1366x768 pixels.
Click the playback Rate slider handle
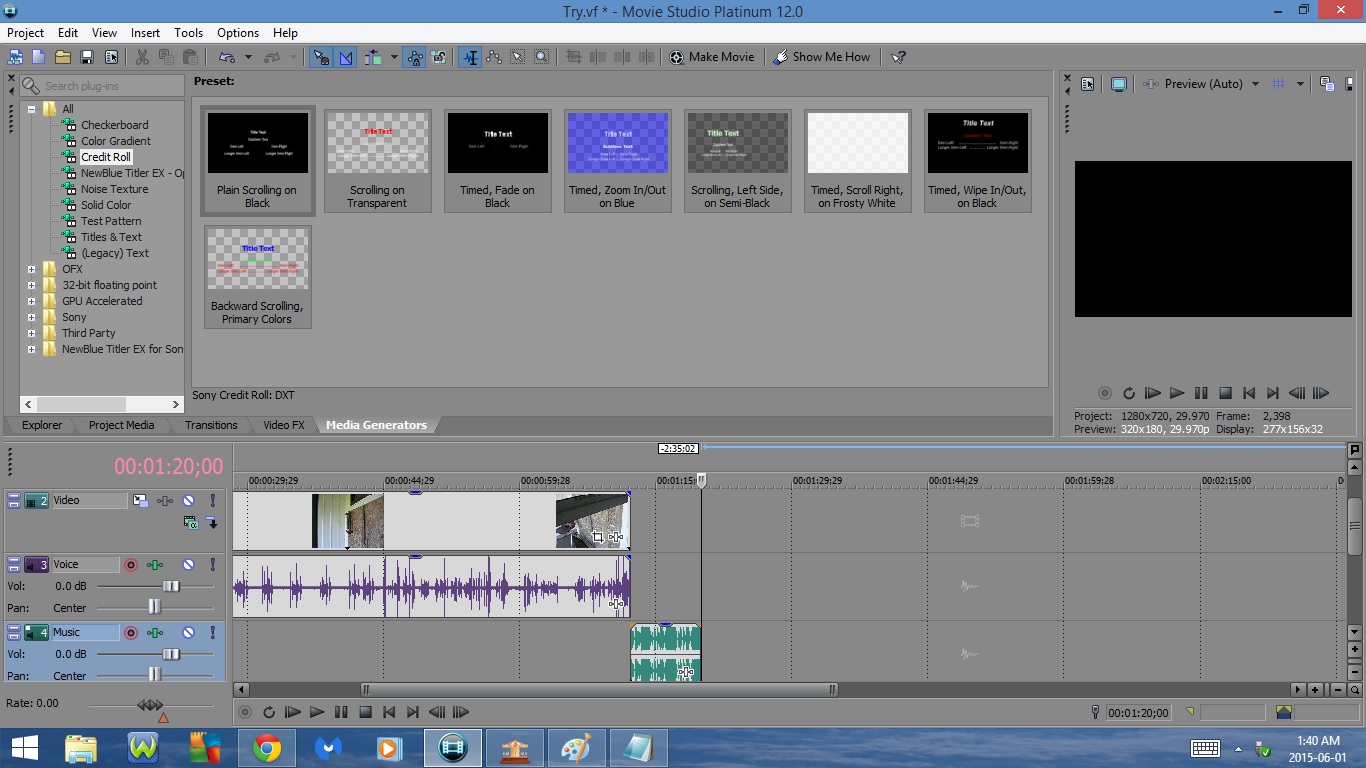coord(150,705)
